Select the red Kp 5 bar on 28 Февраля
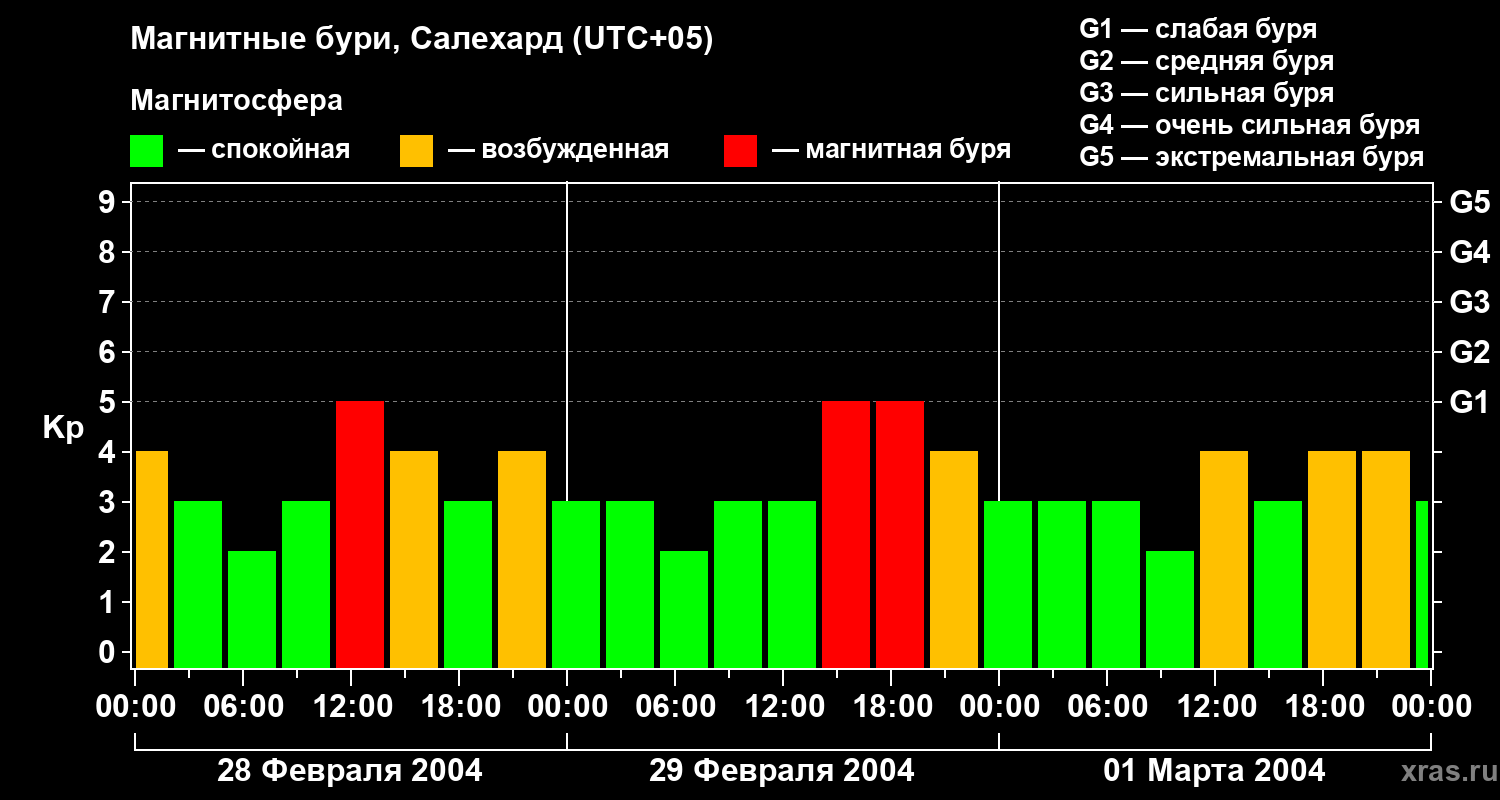The height and width of the screenshot is (800, 1500). (360, 534)
